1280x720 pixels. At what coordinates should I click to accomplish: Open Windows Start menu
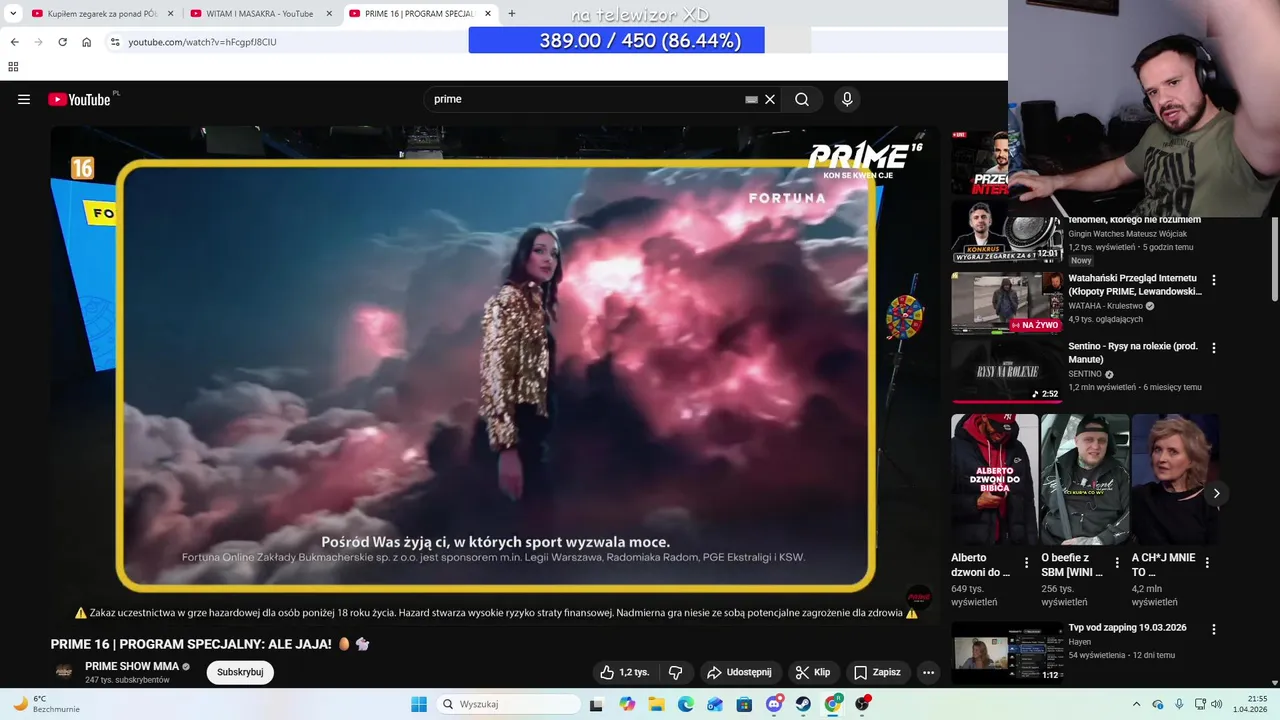click(x=419, y=704)
